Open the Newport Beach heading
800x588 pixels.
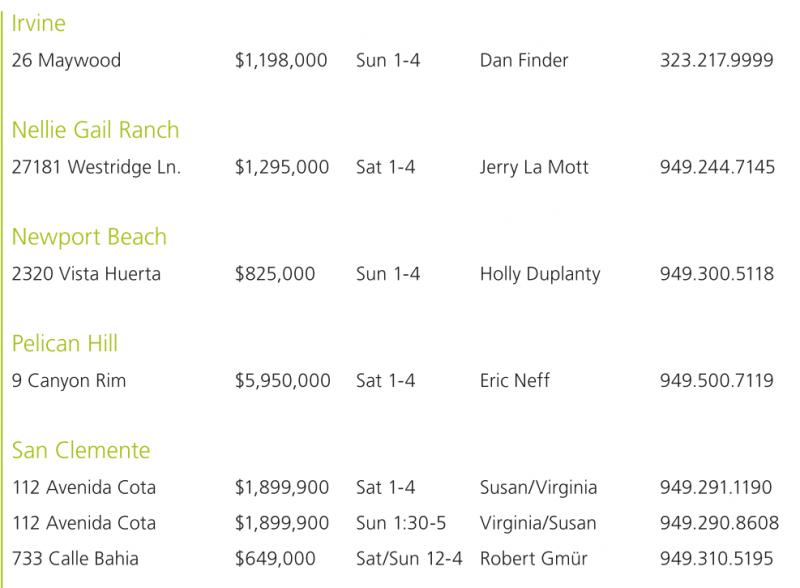coord(89,238)
